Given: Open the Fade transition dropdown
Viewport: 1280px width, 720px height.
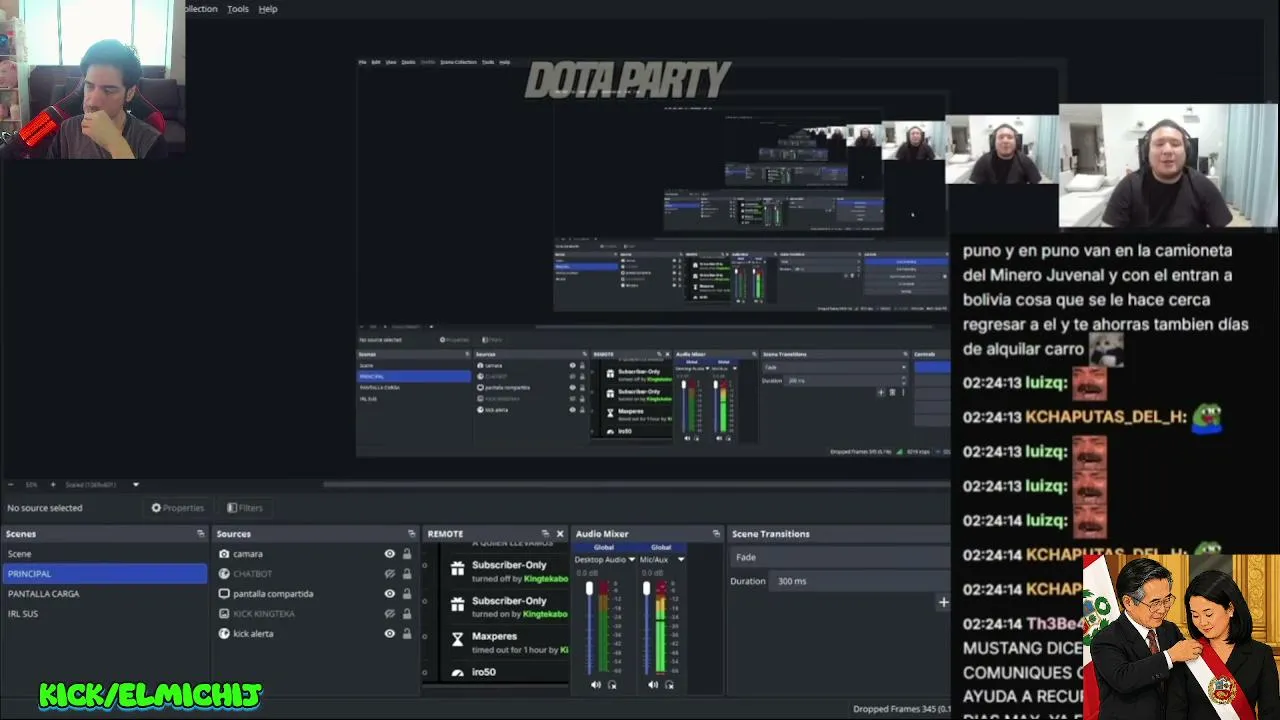Looking at the screenshot, I should [x=840, y=557].
